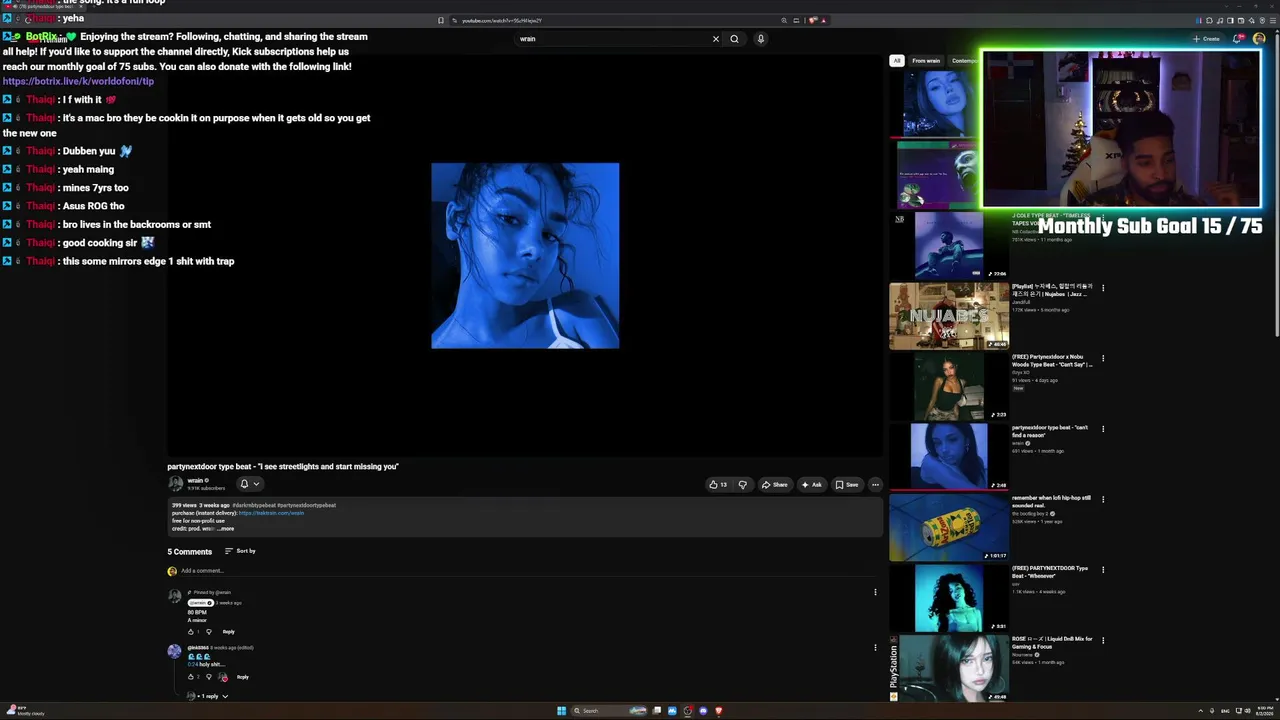Image resolution: width=1280 pixels, height=720 pixels.
Task: Open the Create button in YouTube header
Action: tap(1206, 39)
